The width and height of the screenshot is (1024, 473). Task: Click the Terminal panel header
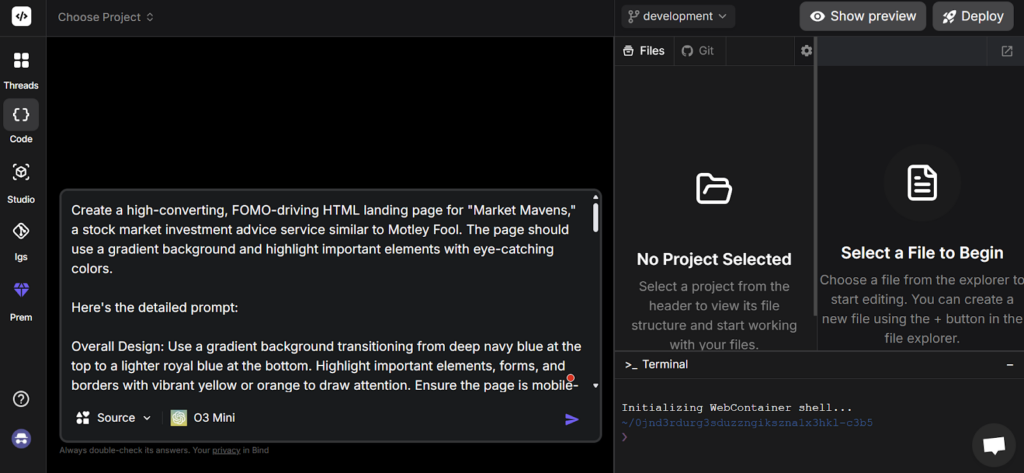click(x=819, y=365)
